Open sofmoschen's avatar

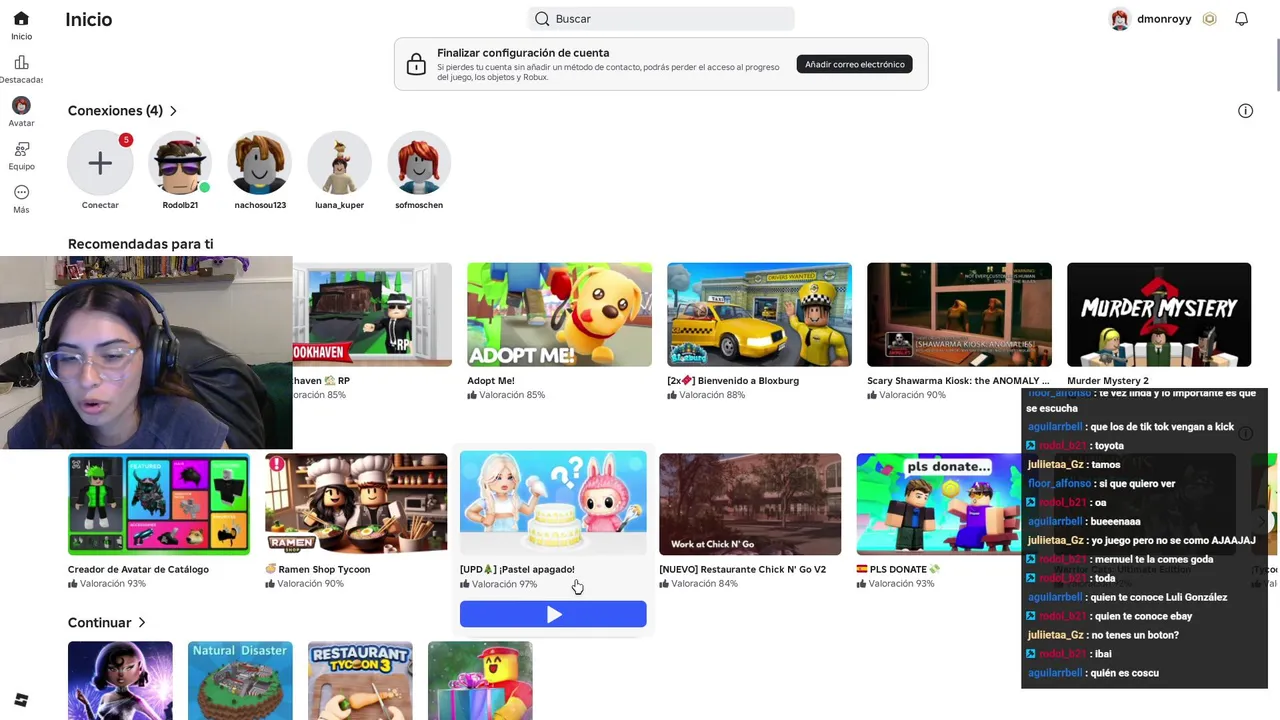point(419,162)
